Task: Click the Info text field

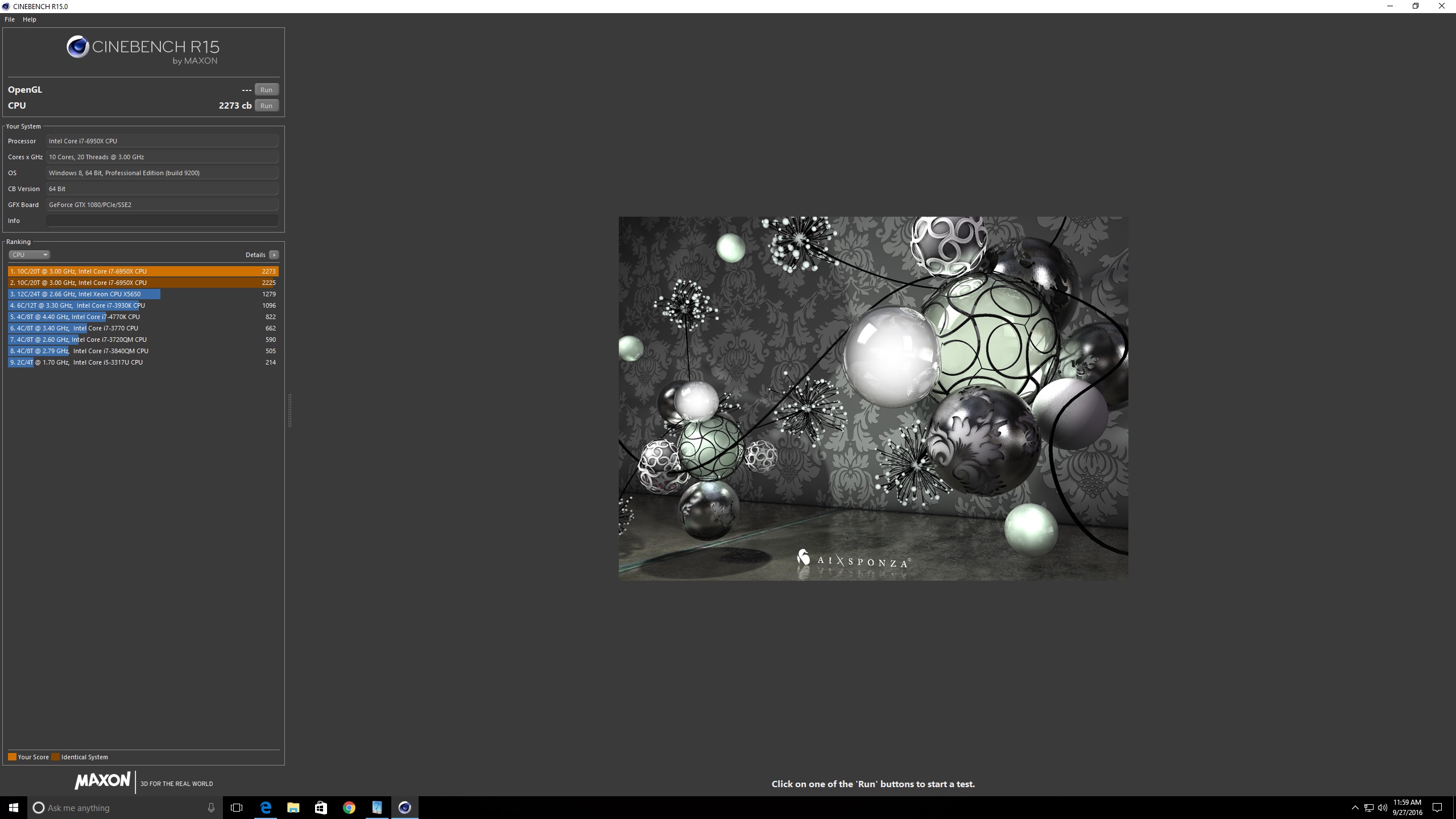Action: [162, 221]
